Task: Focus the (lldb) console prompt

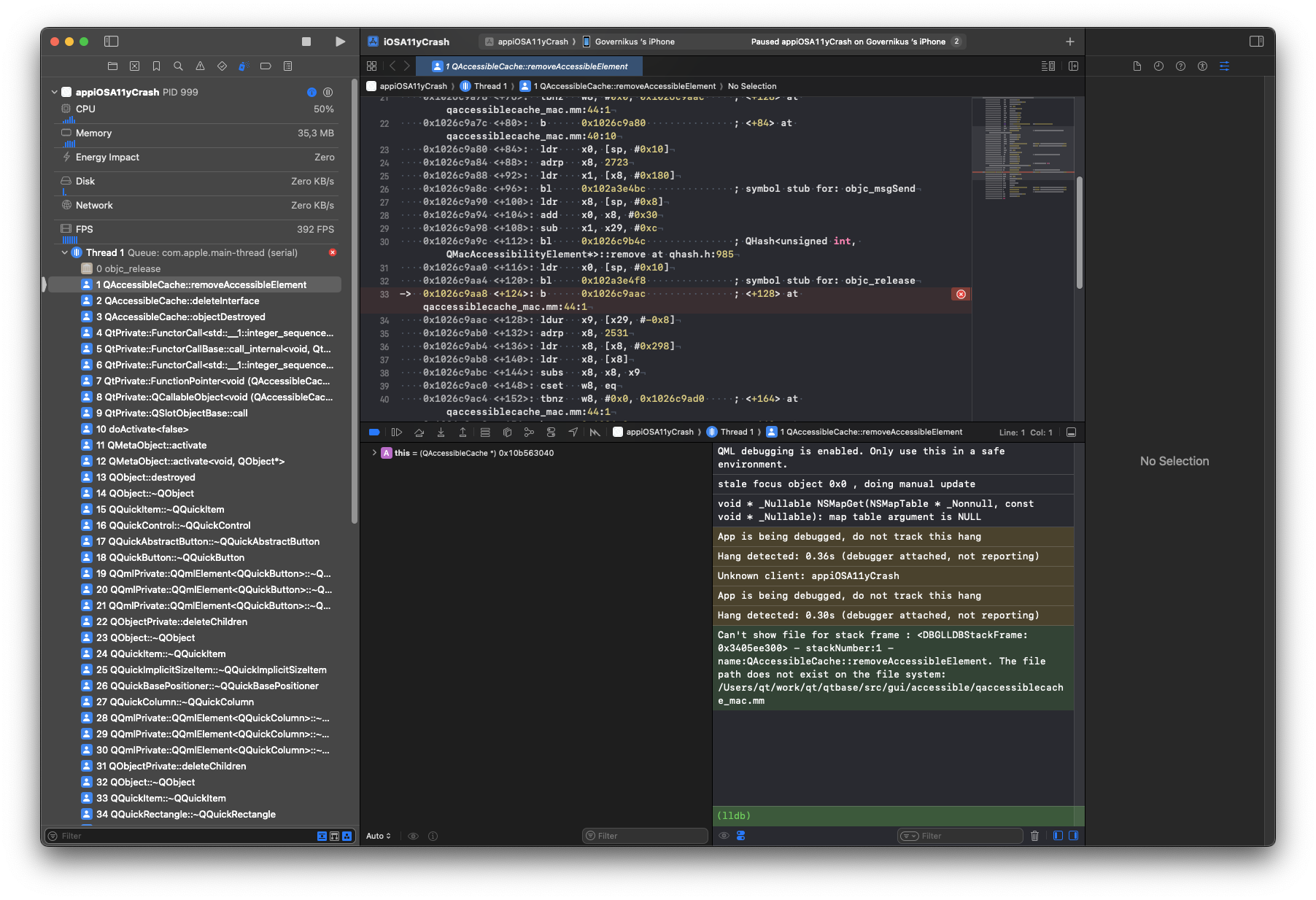Action: coord(898,815)
